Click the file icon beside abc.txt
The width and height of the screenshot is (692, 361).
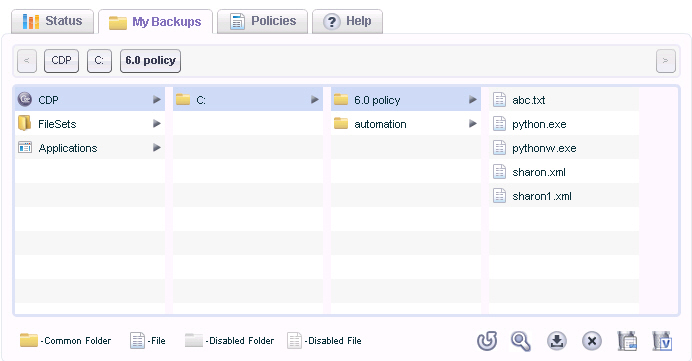pyautogui.click(x=499, y=100)
